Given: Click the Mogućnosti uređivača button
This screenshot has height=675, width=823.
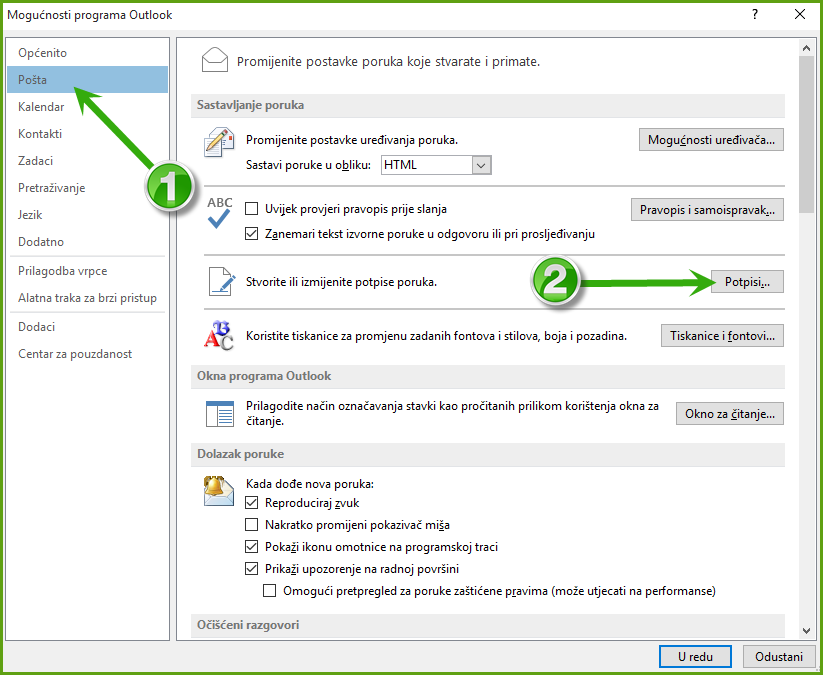Looking at the screenshot, I should (711, 140).
